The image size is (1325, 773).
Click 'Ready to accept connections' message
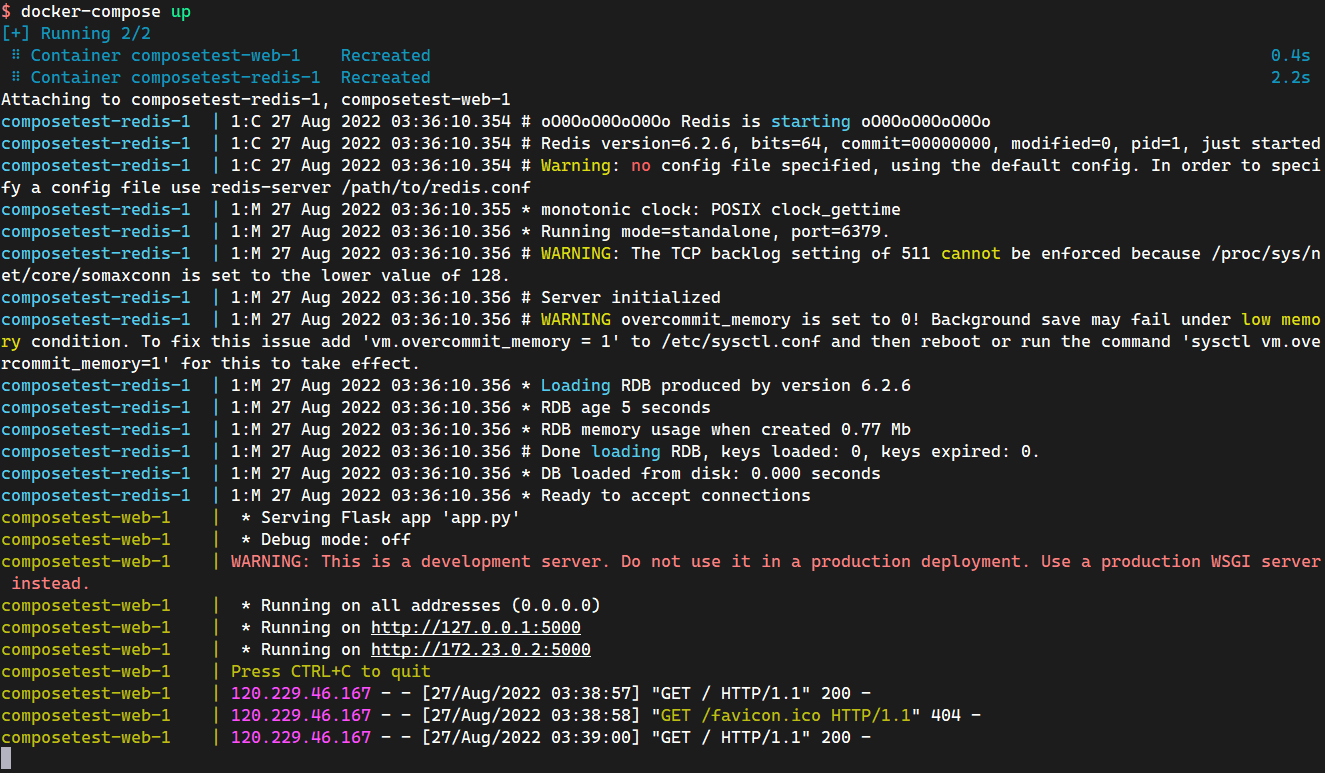point(675,496)
